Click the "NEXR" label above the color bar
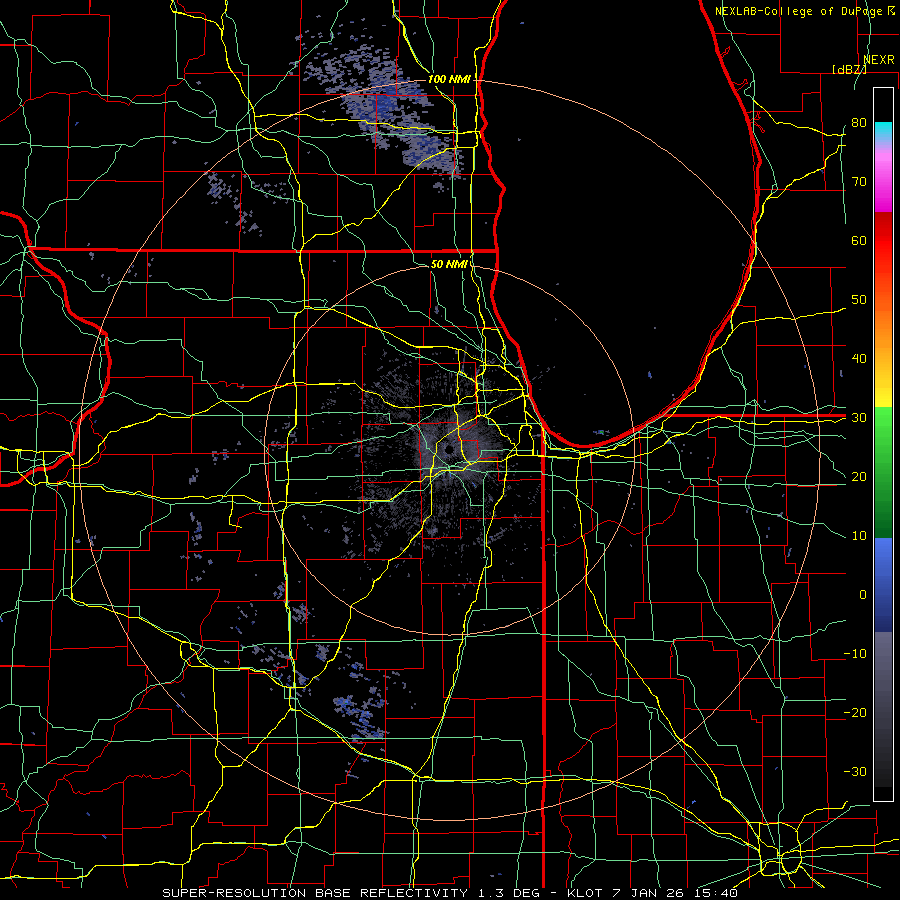900x900 pixels. tap(879, 60)
